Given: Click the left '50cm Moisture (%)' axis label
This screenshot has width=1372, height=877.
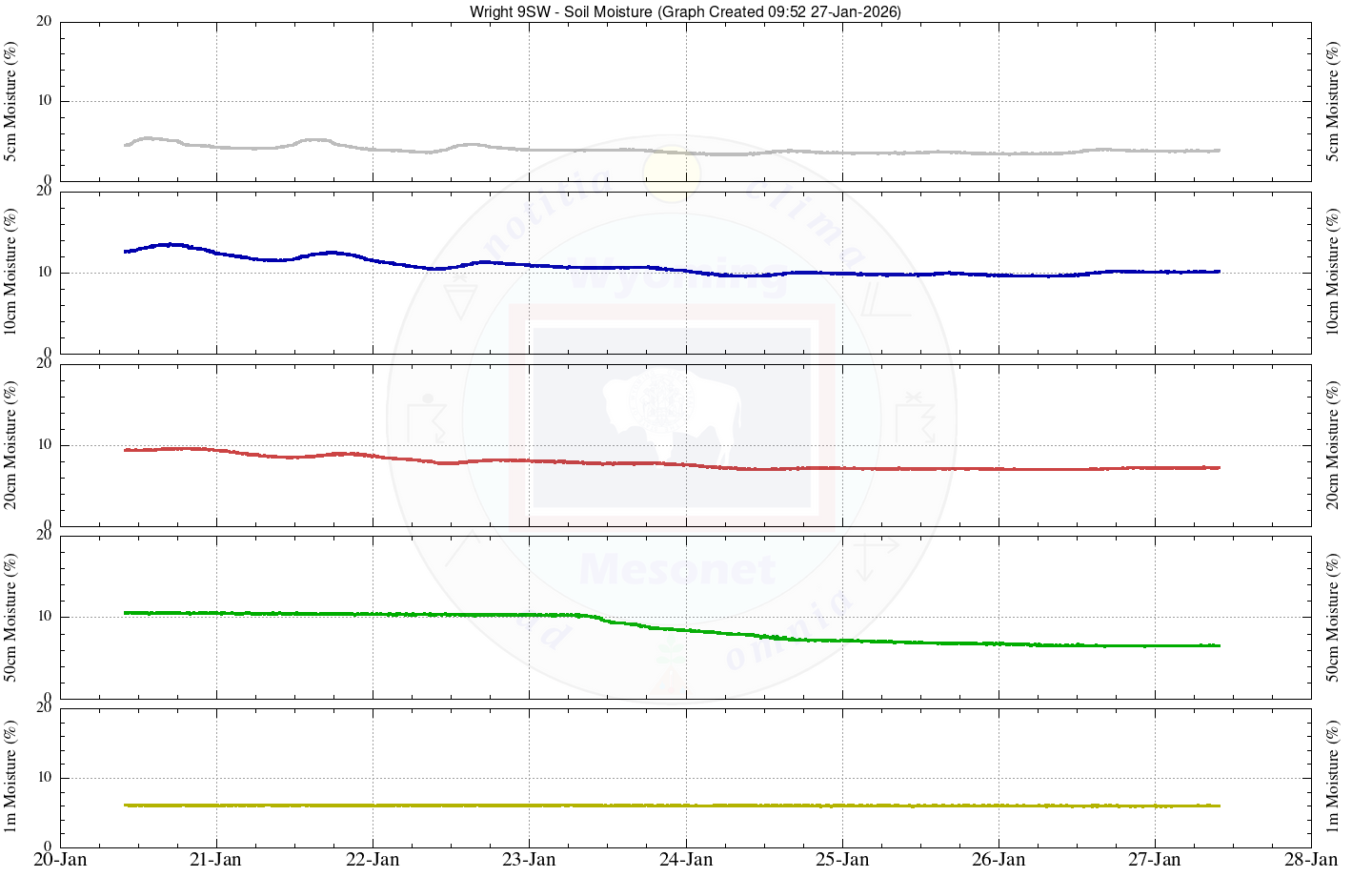Looking at the screenshot, I should pyautogui.click(x=11, y=617).
